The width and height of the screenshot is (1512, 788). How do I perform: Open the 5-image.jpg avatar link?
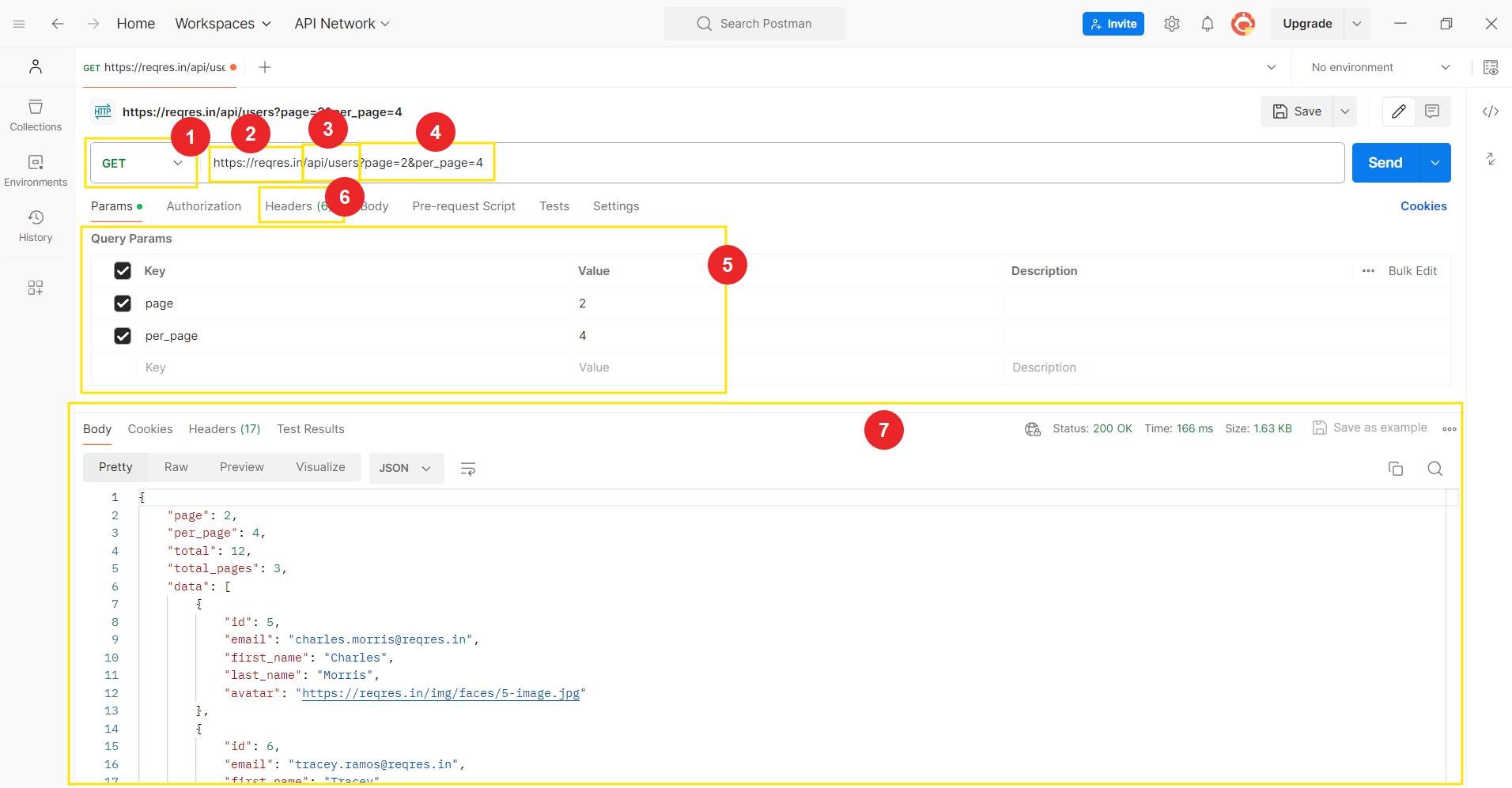[440, 693]
